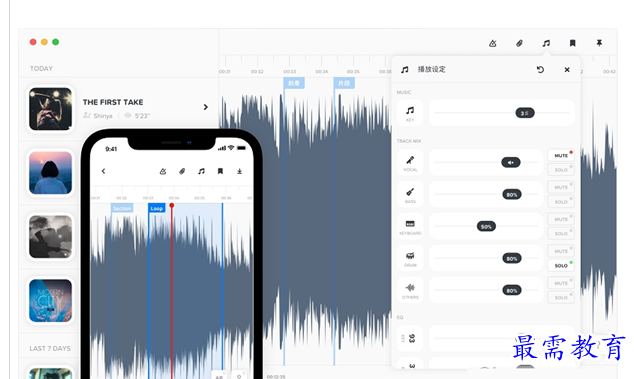Click the DRUM track icon
634x379 pixels.
410,258
